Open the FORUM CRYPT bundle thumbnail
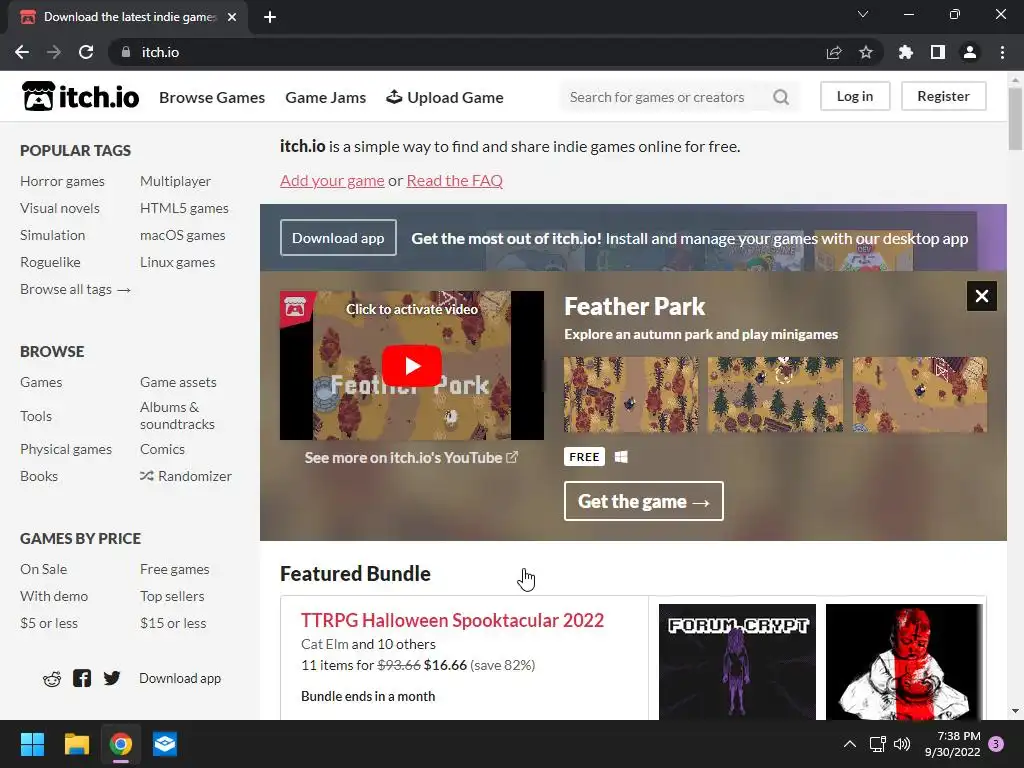This screenshot has height=768, width=1024. point(737,662)
